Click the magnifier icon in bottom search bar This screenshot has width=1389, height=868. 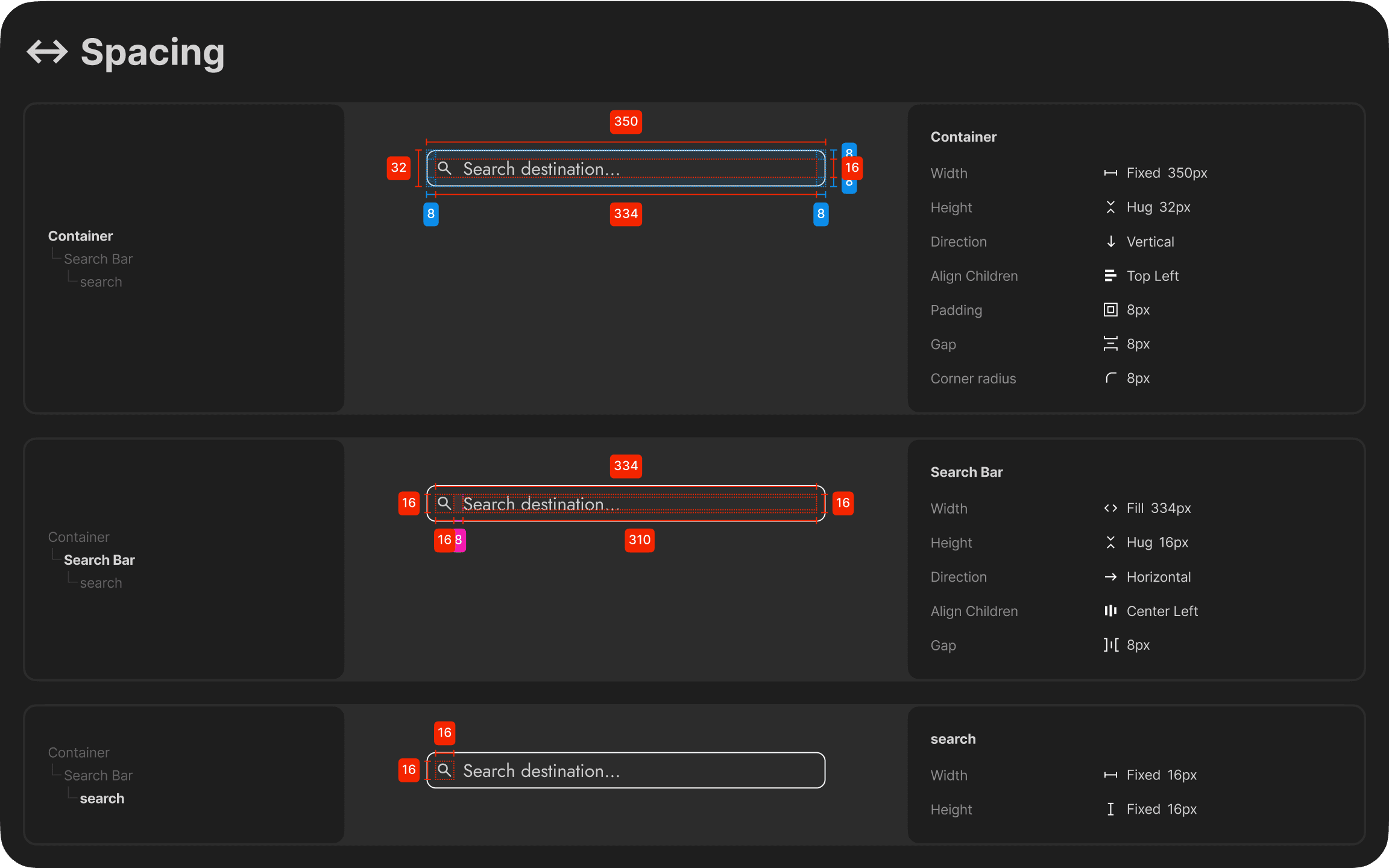click(x=444, y=770)
